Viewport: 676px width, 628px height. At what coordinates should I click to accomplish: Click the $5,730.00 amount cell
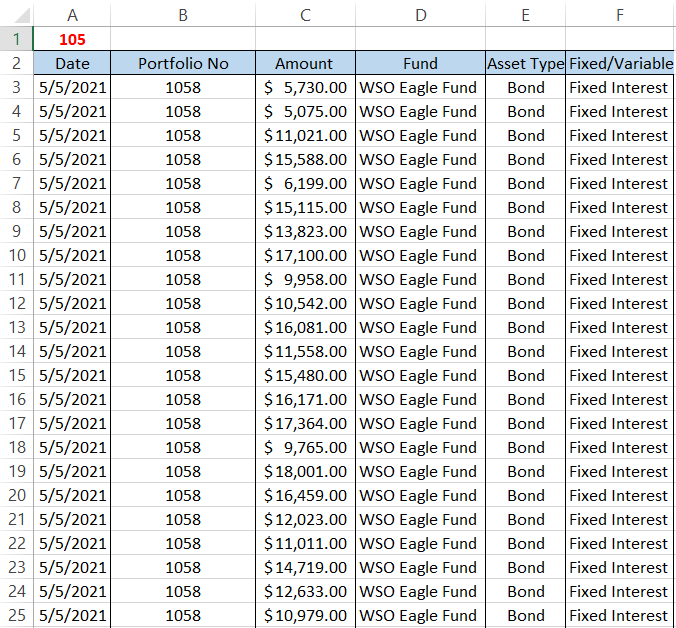305,87
